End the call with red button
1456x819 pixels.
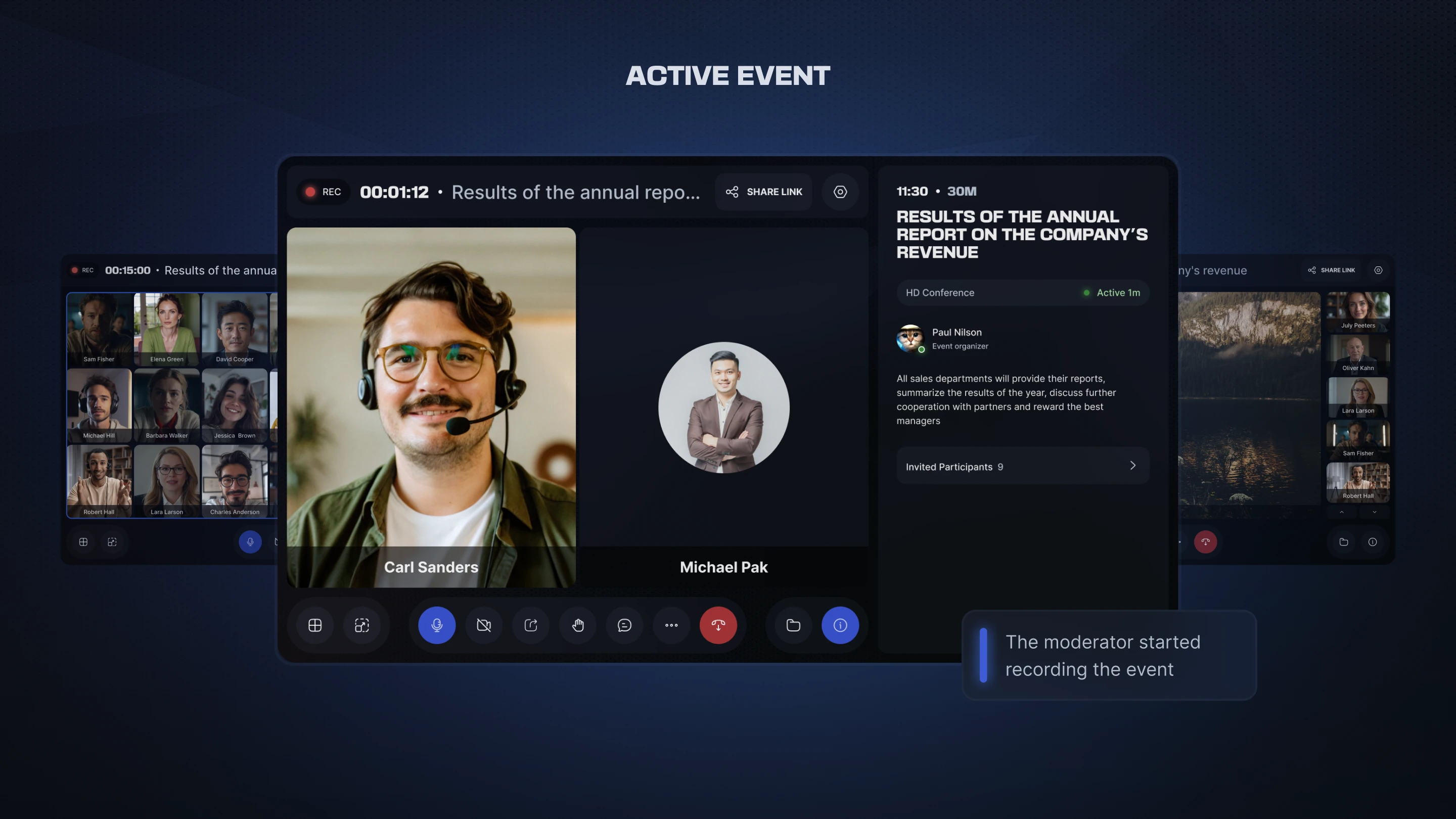[x=718, y=625]
